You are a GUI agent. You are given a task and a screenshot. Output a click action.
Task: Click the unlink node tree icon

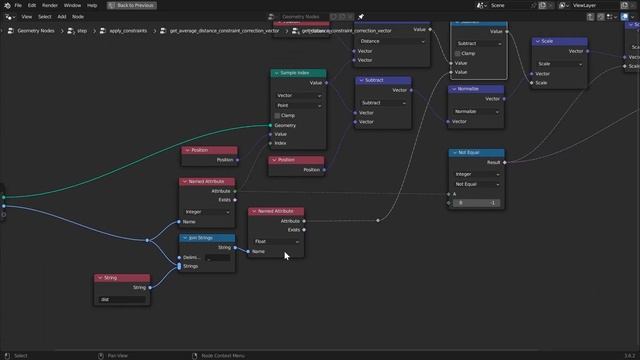[350, 17]
